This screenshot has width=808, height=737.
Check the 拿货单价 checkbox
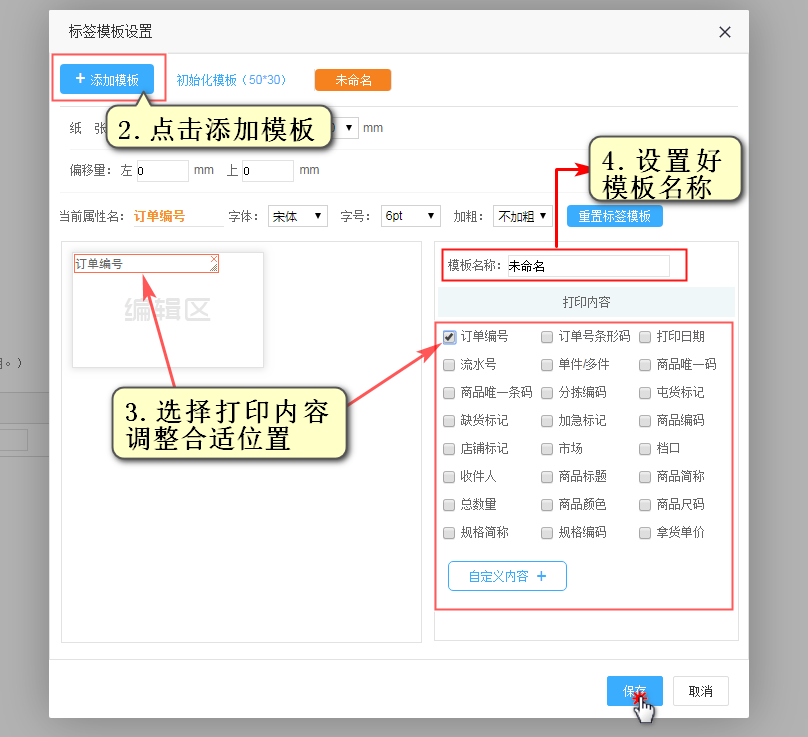[x=646, y=533]
